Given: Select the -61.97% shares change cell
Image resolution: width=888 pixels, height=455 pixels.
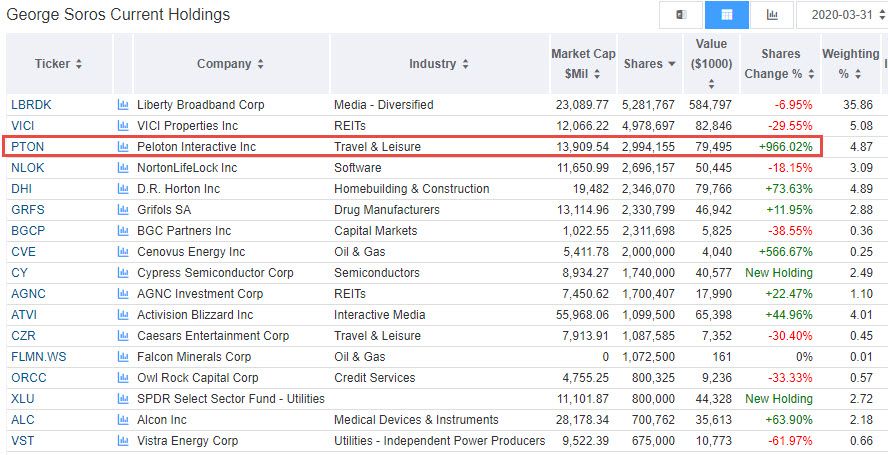Looking at the screenshot, I should (790, 441).
